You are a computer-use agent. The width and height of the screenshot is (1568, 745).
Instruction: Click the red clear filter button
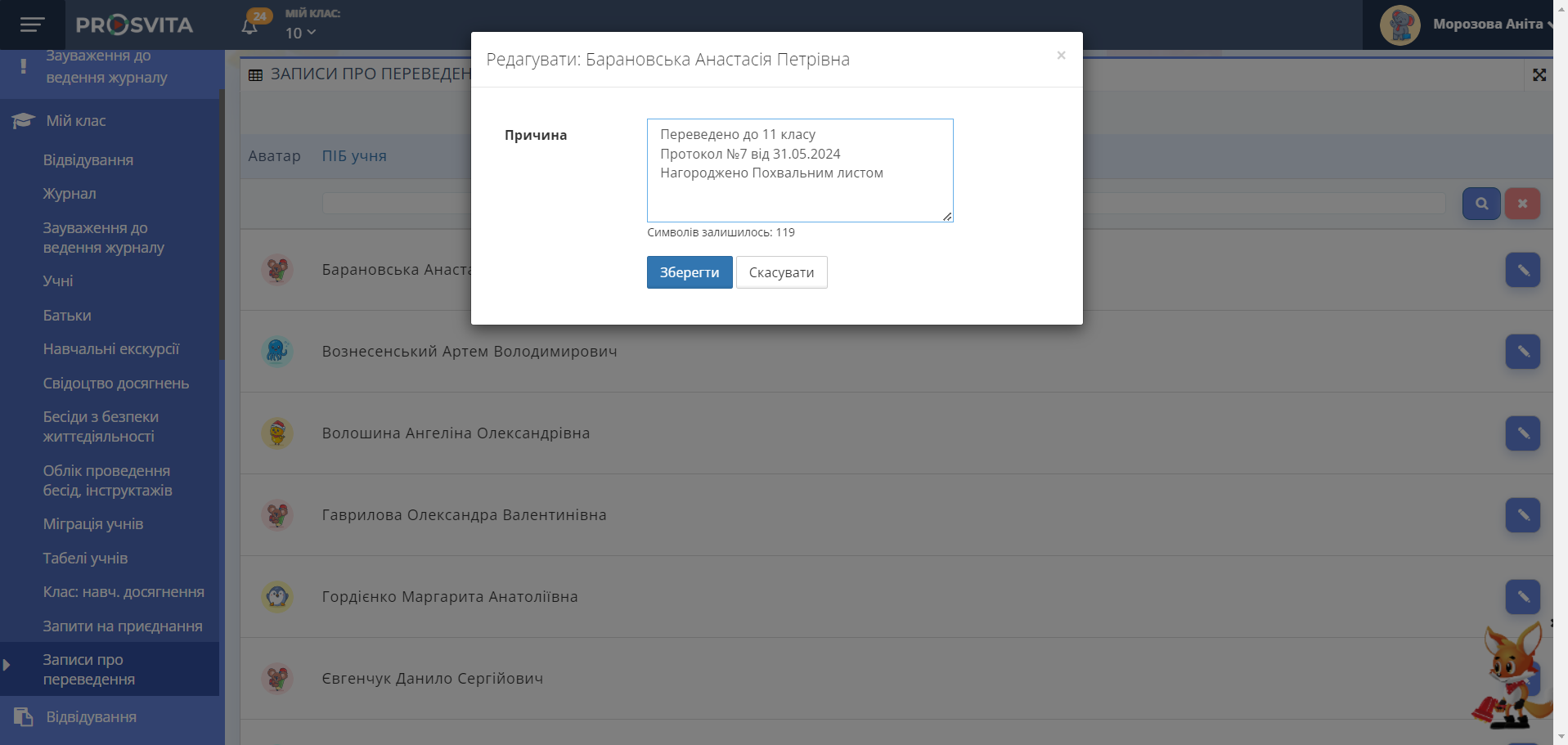1521,204
